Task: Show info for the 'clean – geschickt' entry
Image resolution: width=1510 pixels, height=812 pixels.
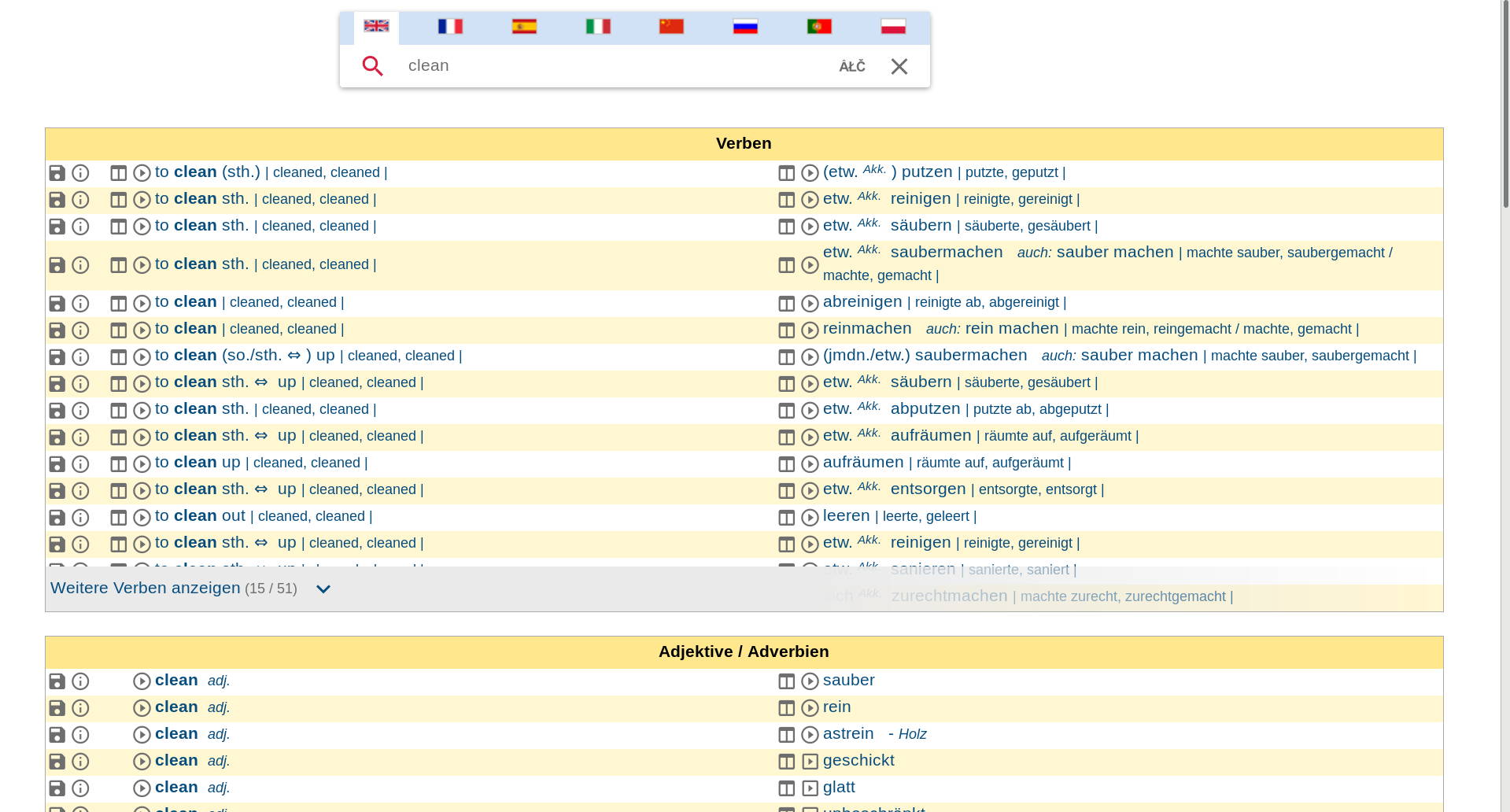Action: click(80, 762)
